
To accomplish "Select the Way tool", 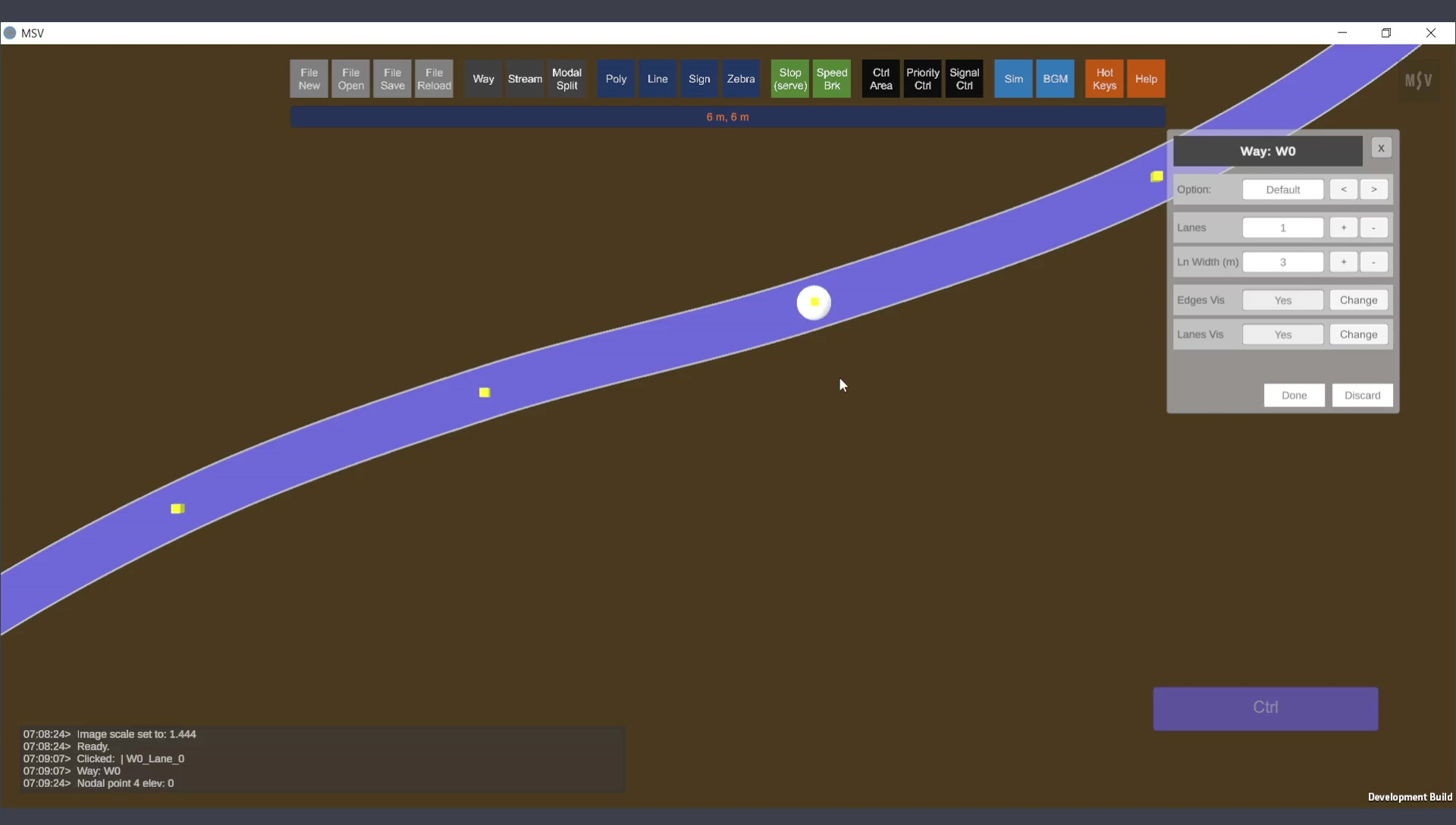I will coord(483,79).
